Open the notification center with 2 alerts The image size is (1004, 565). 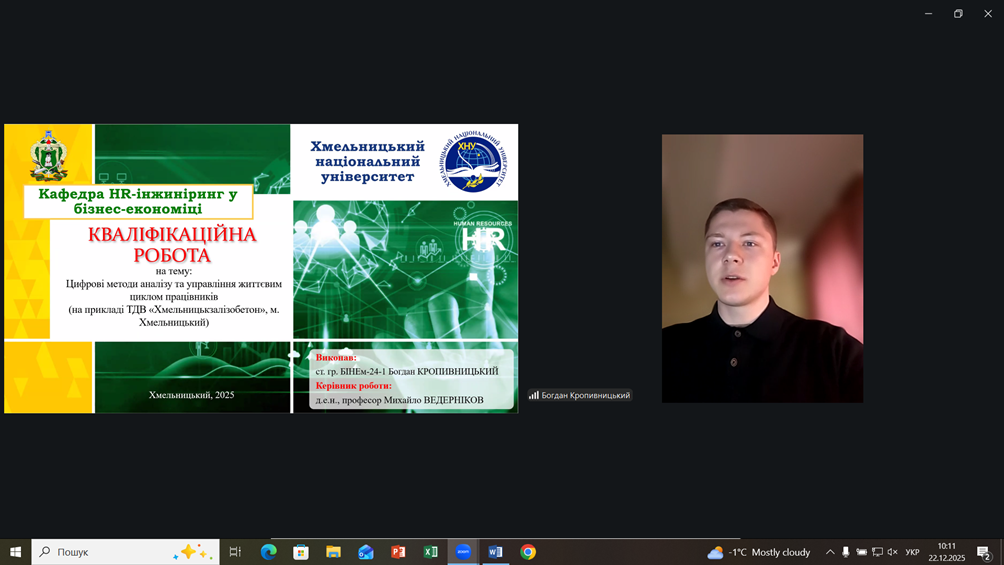(984, 552)
